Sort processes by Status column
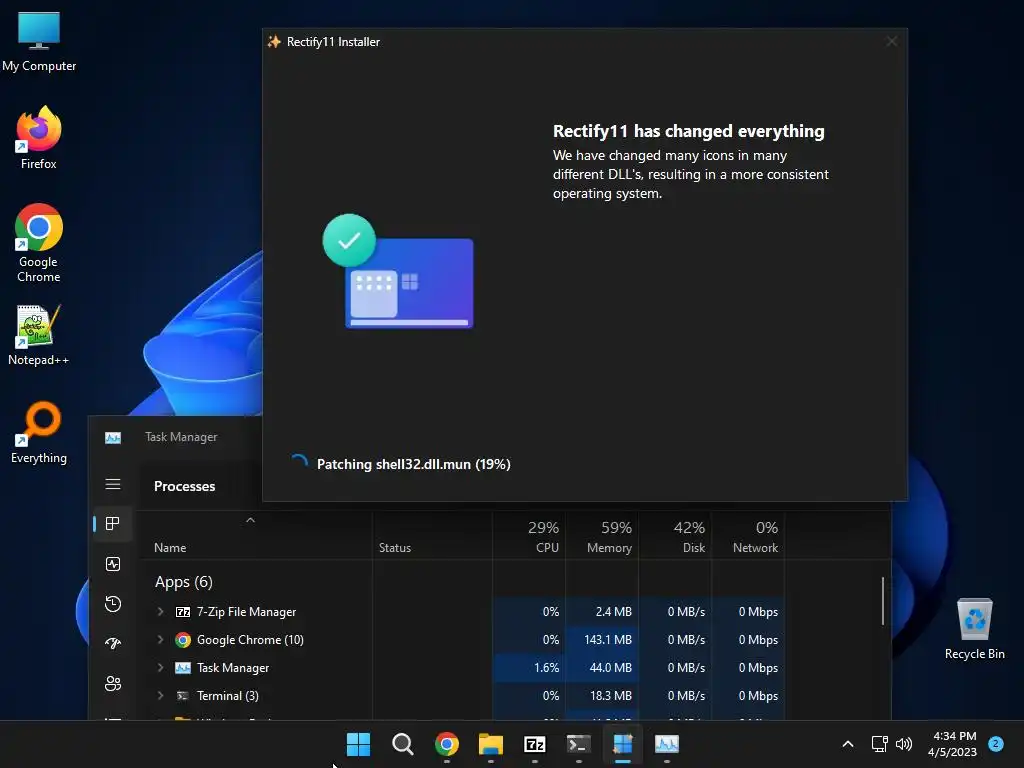 tap(432, 536)
